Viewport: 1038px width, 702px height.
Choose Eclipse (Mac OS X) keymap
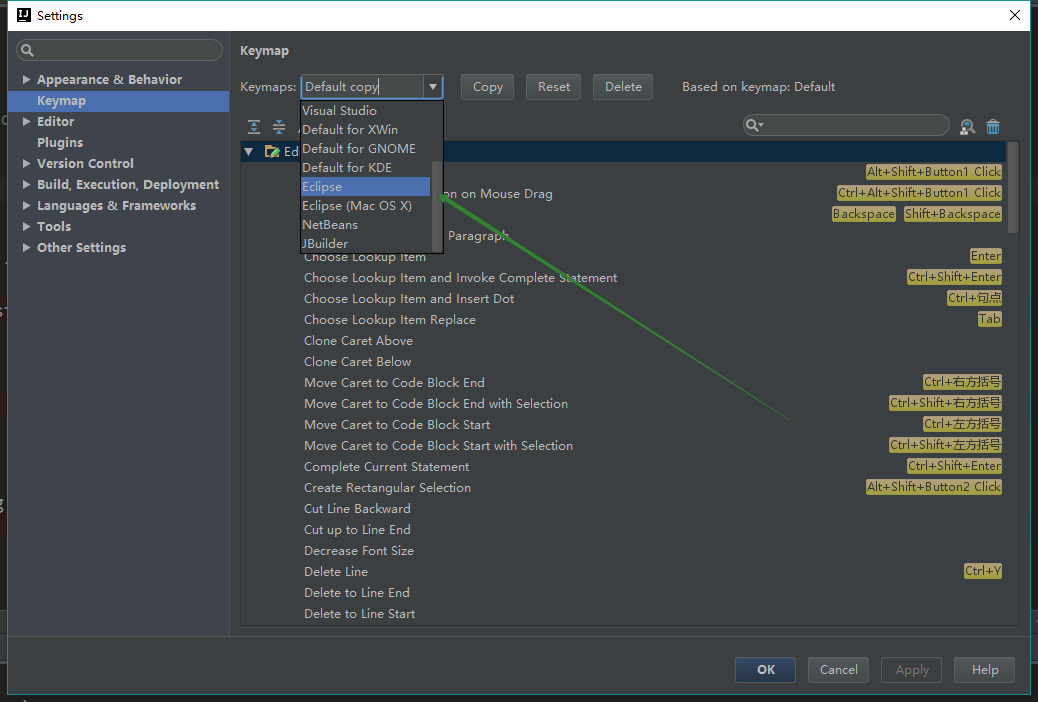[x=366, y=206]
